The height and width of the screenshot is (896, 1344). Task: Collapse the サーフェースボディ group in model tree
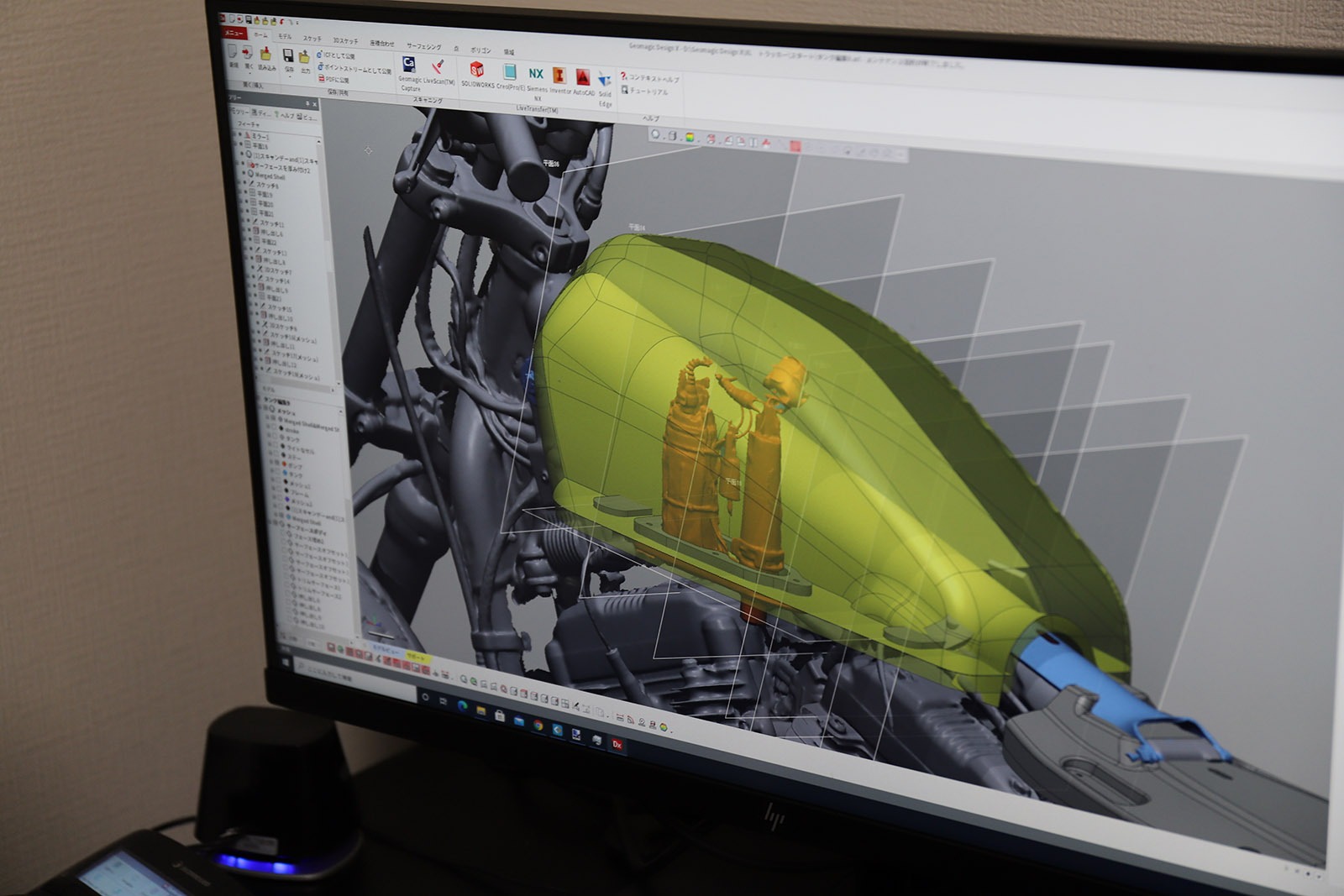tap(270, 521)
